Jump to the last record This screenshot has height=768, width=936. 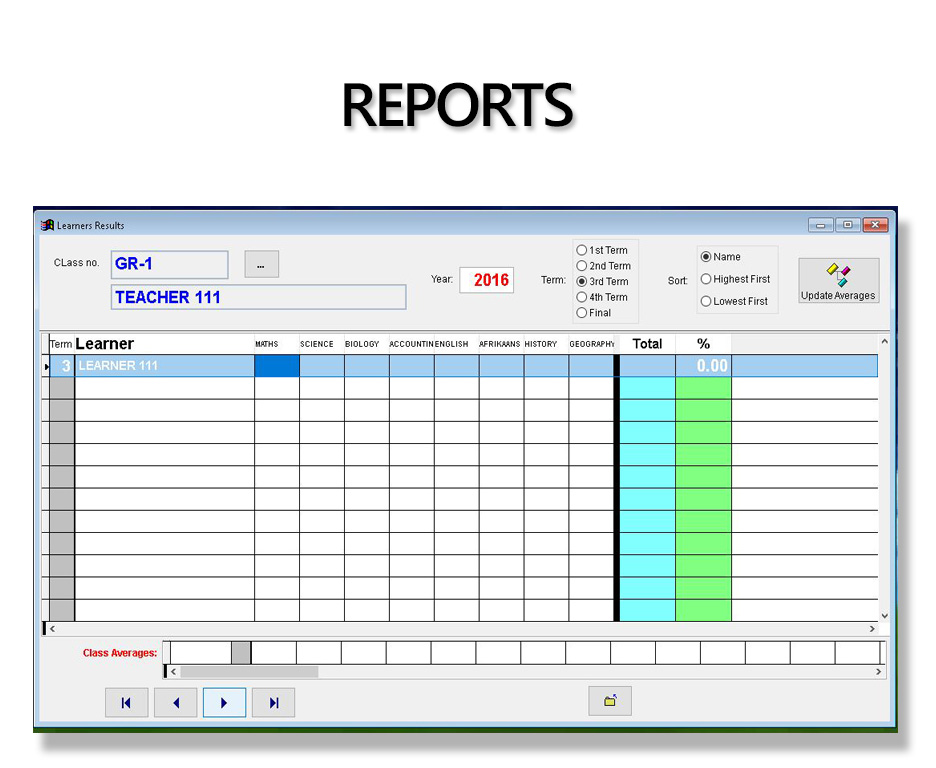[x=273, y=703]
